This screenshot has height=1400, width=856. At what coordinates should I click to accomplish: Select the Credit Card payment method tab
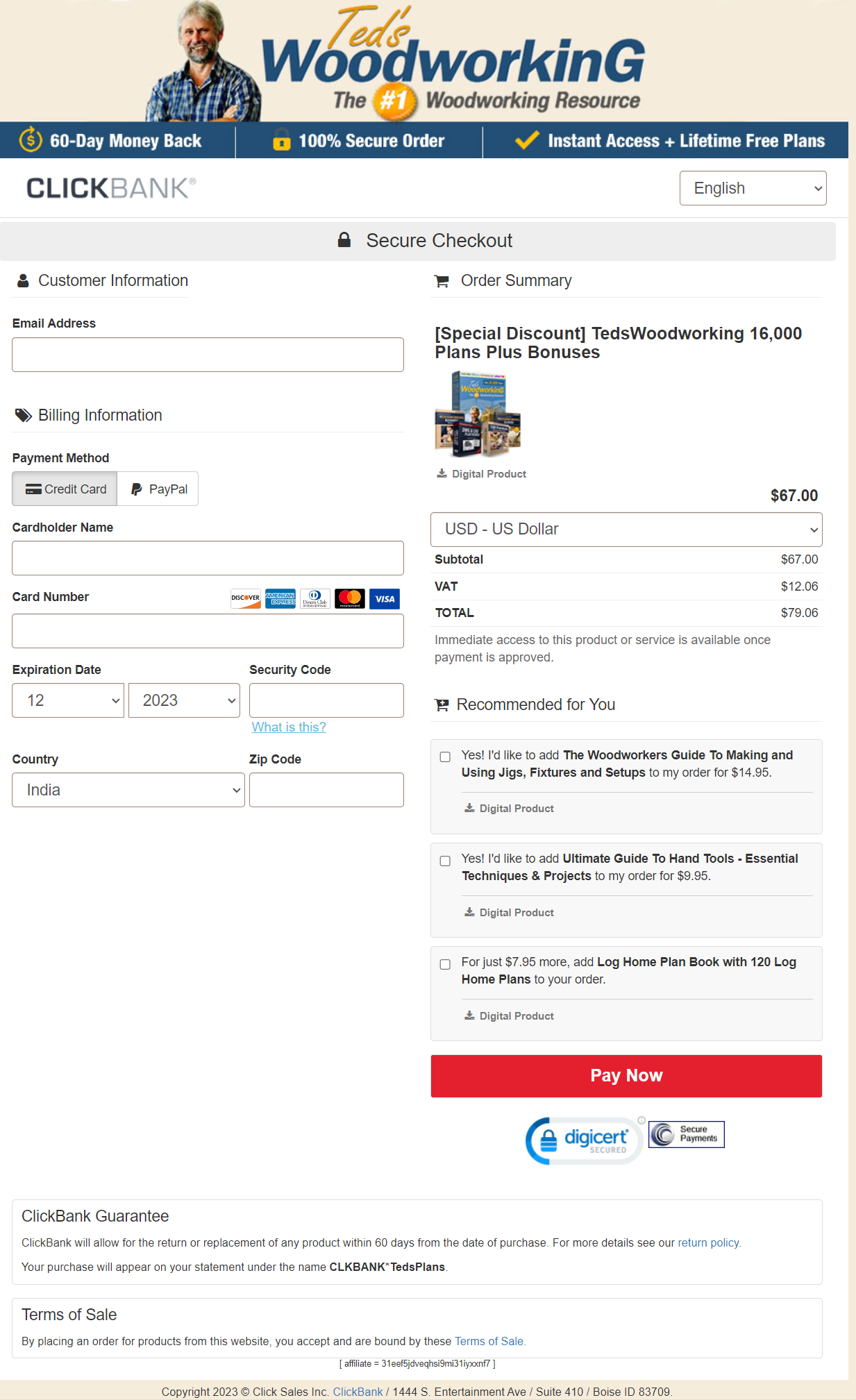tap(65, 489)
